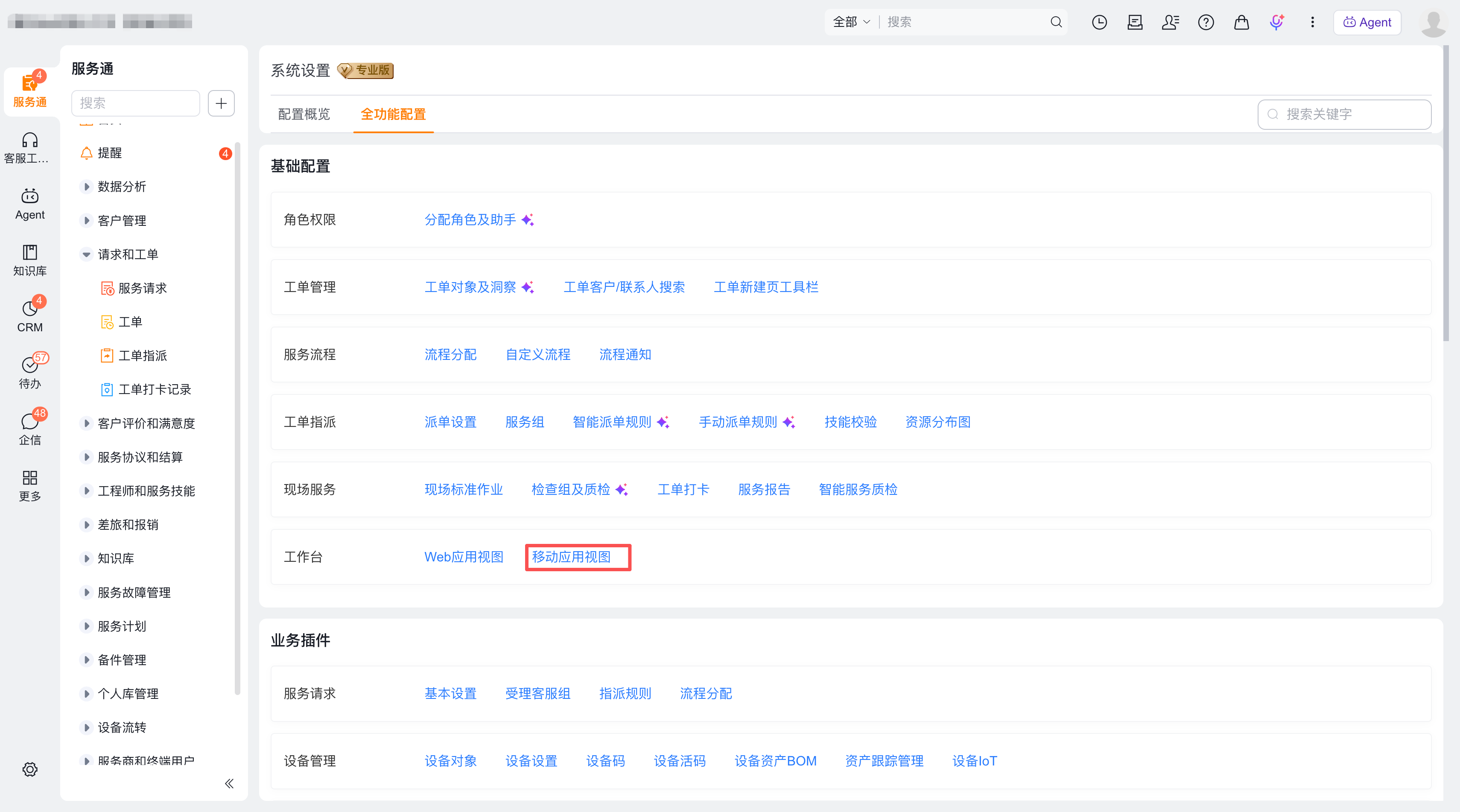
Task: Click the 自定义流程 link
Action: (537, 354)
